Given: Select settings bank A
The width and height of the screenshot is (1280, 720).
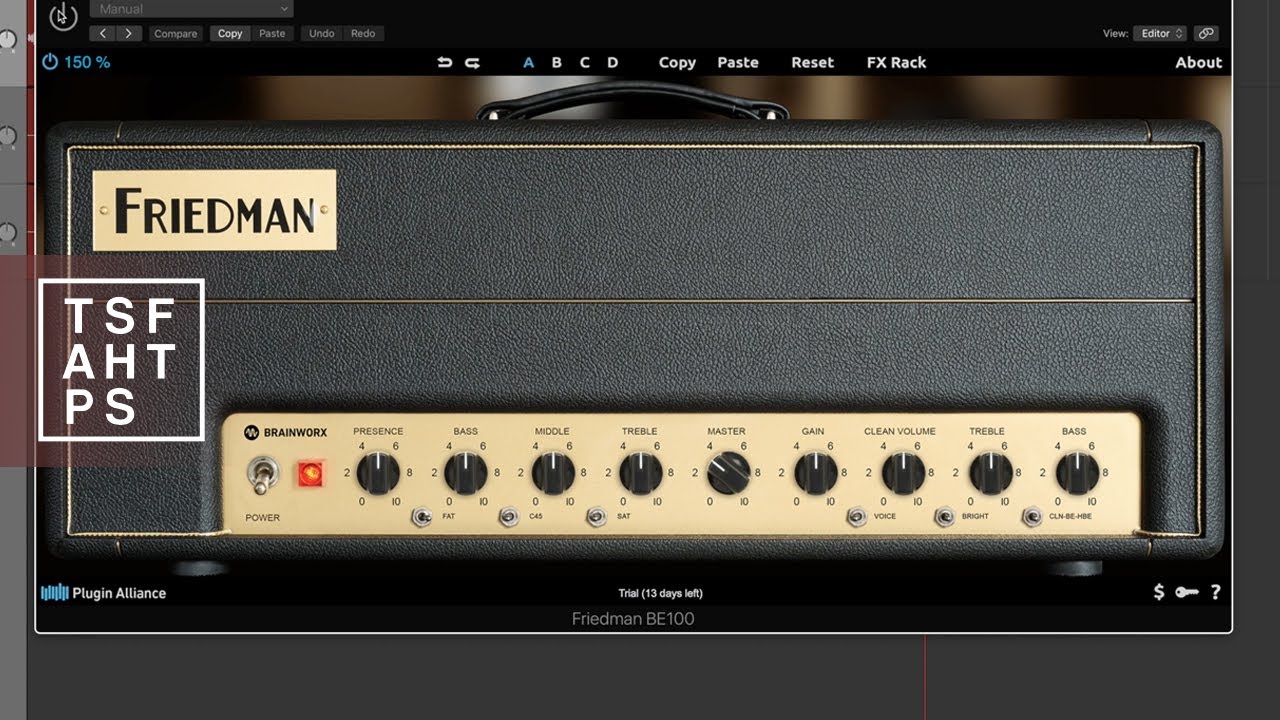Looking at the screenshot, I should 529,62.
